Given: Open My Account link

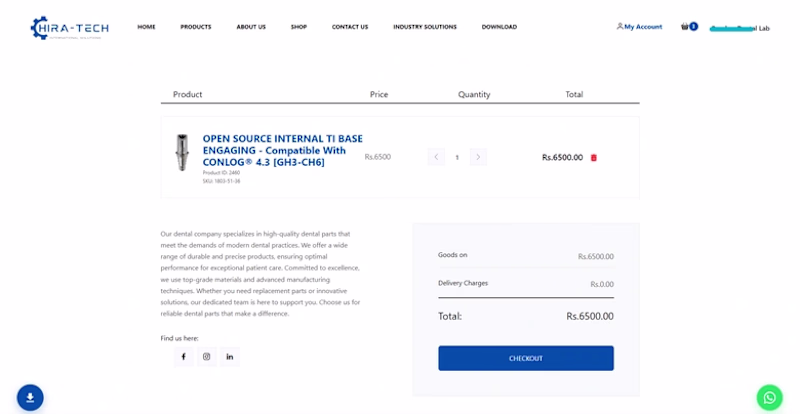Looking at the screenshot, I should [640, 27].
